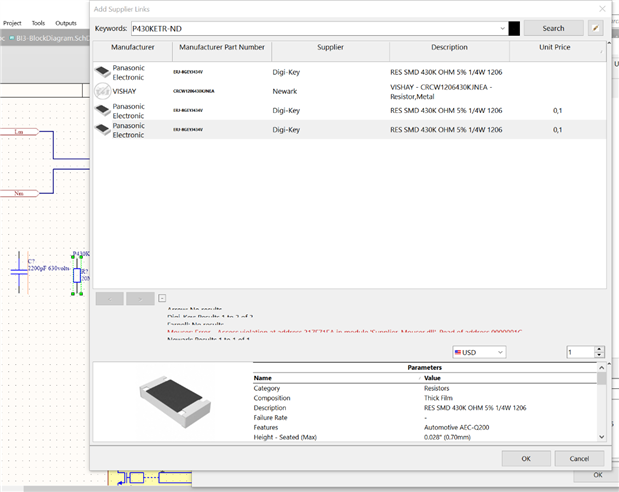Click the black swatch beside Keywords field
619x492 pixels.
[x=514, y=29]
